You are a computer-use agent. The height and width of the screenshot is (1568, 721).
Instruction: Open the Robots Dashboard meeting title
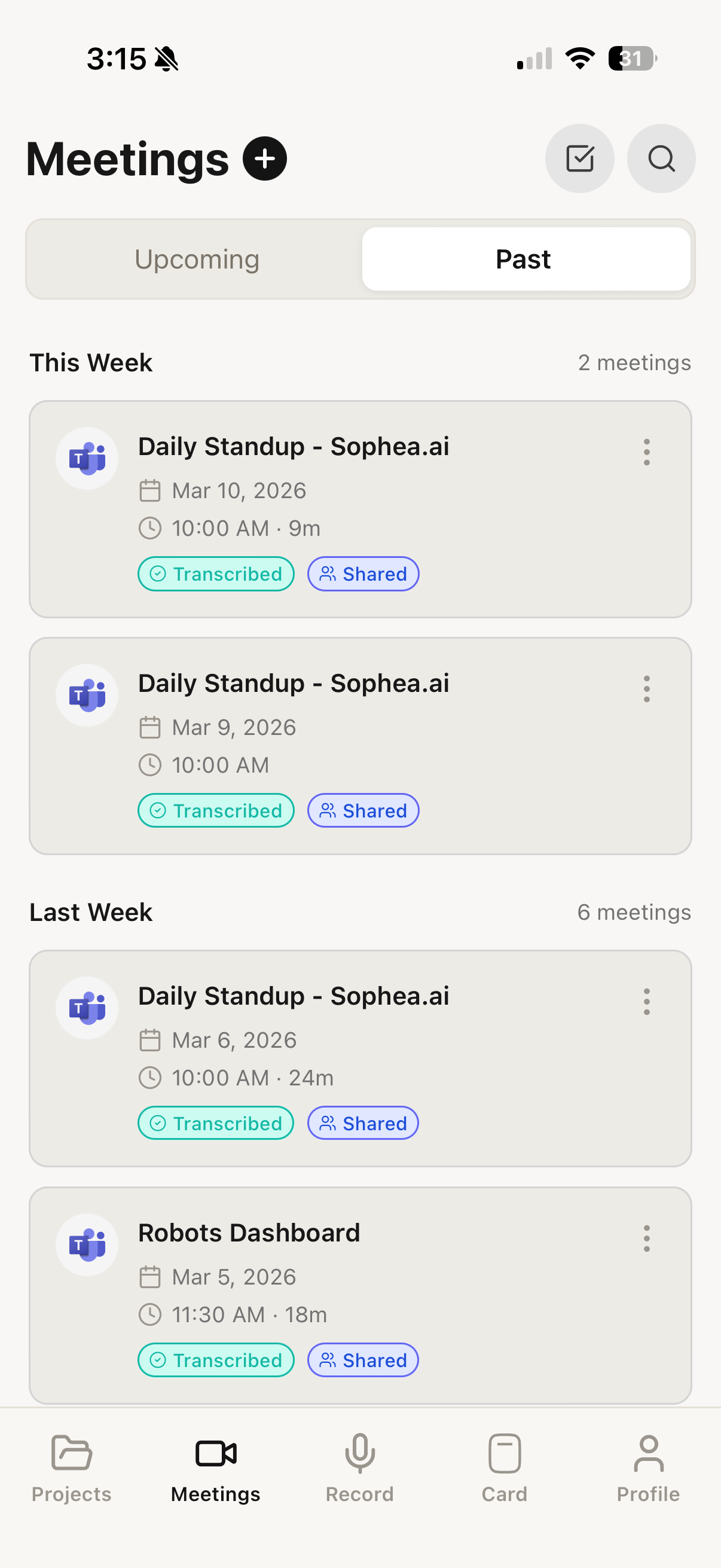click(249, 1233)
